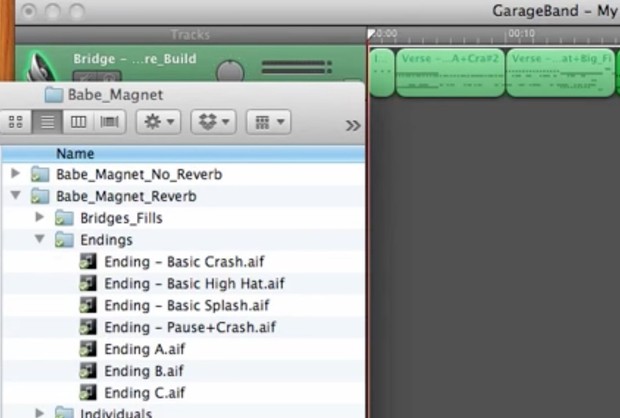Image resolution: width=620 pixels, height=418 pixels.
Task: Select Ending - Pause+Crash.aif file icon
Action: 88,327
